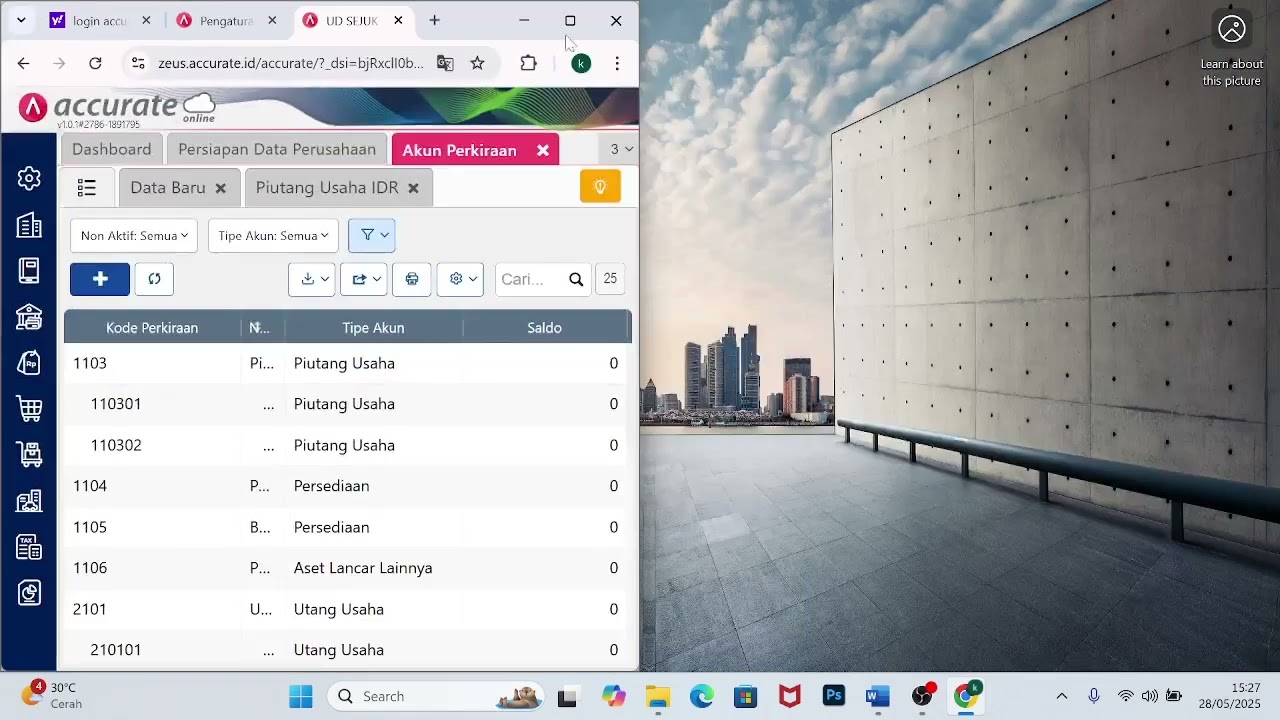
Task: Open the sales price tag module icon
Action: click(29, 363)
